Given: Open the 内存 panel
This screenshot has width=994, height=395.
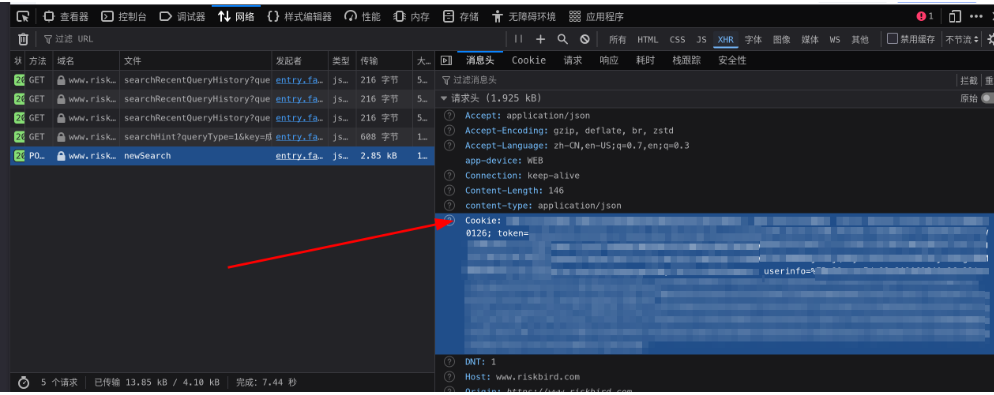Looking at the screenshot, I should click(x=411, y=16).
